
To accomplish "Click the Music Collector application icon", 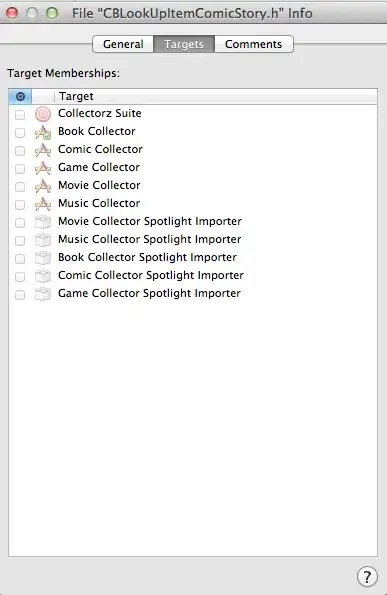I will (x=43, y=204).
